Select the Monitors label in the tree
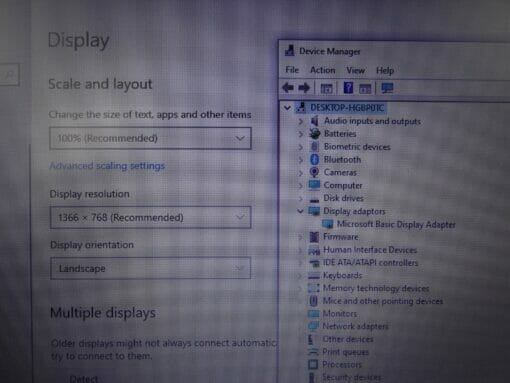 coord(340,314)
